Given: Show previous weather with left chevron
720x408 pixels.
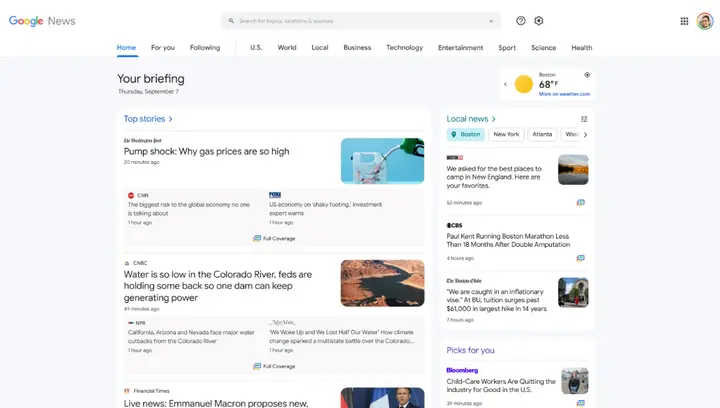Looking at the screenshot, I should pos(505,84).
